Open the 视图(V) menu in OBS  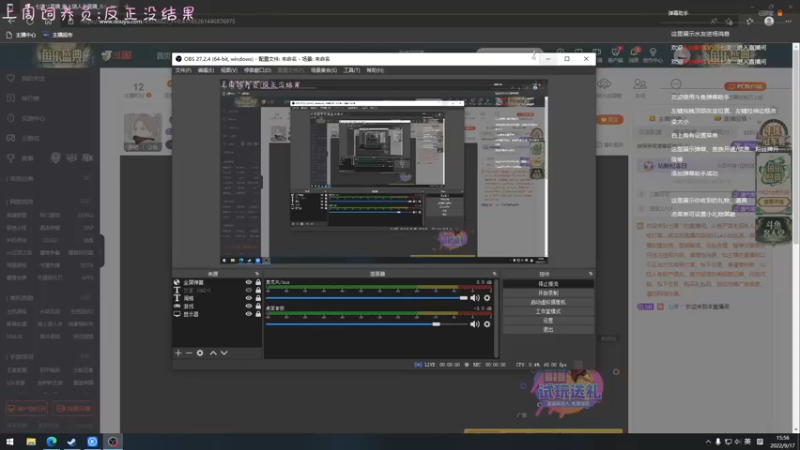229,70
